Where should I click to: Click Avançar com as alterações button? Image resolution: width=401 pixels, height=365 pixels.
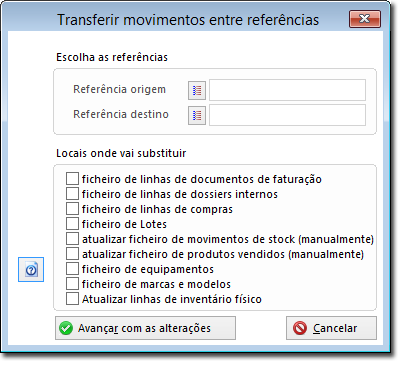(145, 328)
